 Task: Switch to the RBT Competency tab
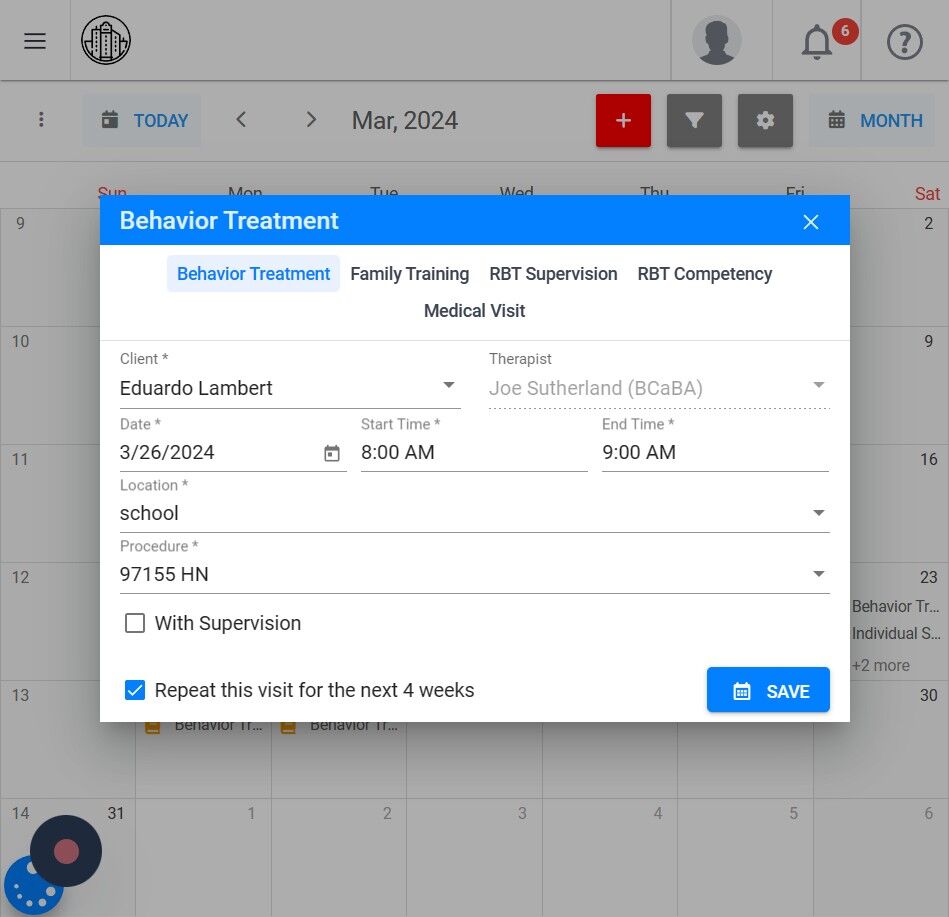[704, 274]
